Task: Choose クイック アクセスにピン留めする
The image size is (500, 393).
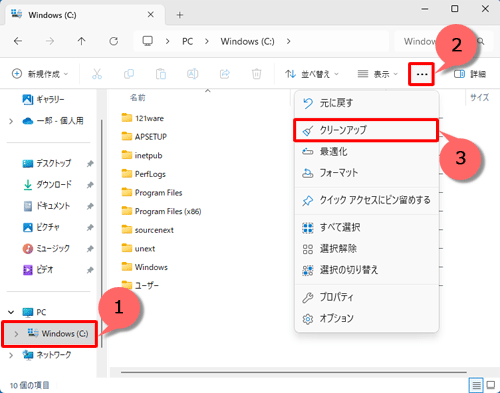Action: coord(367,200)
